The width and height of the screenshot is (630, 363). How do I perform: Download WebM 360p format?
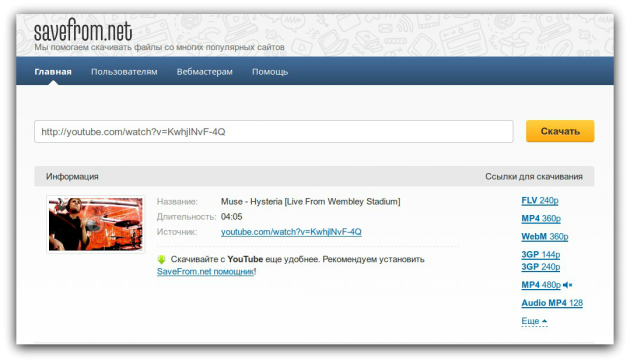(544, 237)
